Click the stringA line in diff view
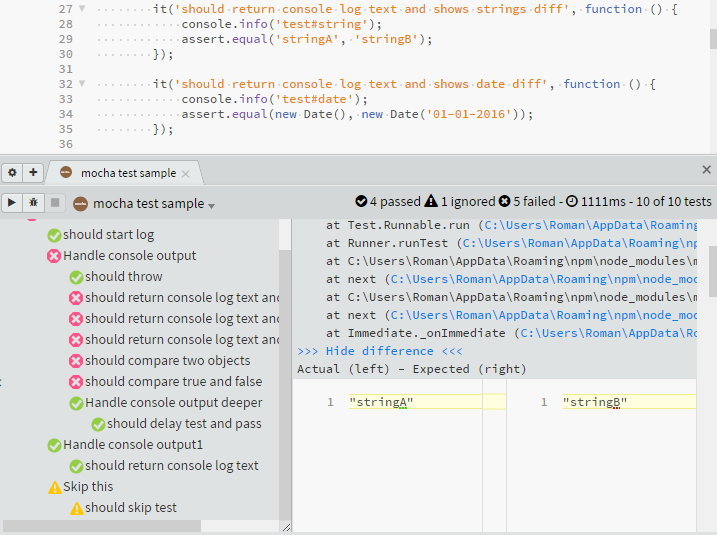 click(x=415, y=402)
